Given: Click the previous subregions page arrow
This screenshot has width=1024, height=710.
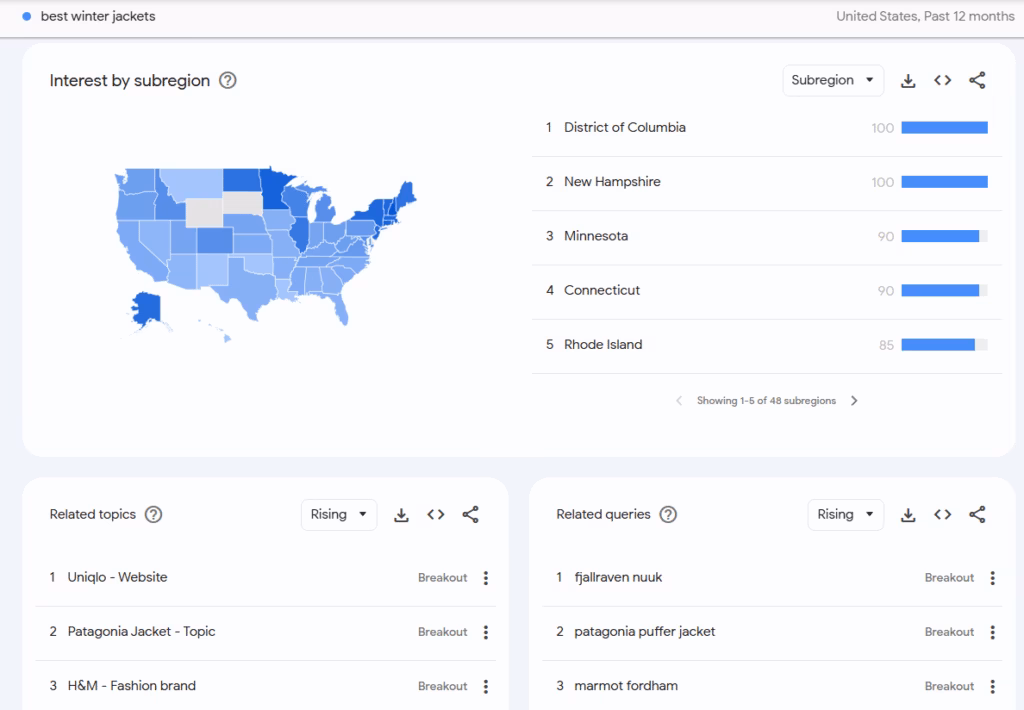Looking at the screenshot, I should pos(677,400).
